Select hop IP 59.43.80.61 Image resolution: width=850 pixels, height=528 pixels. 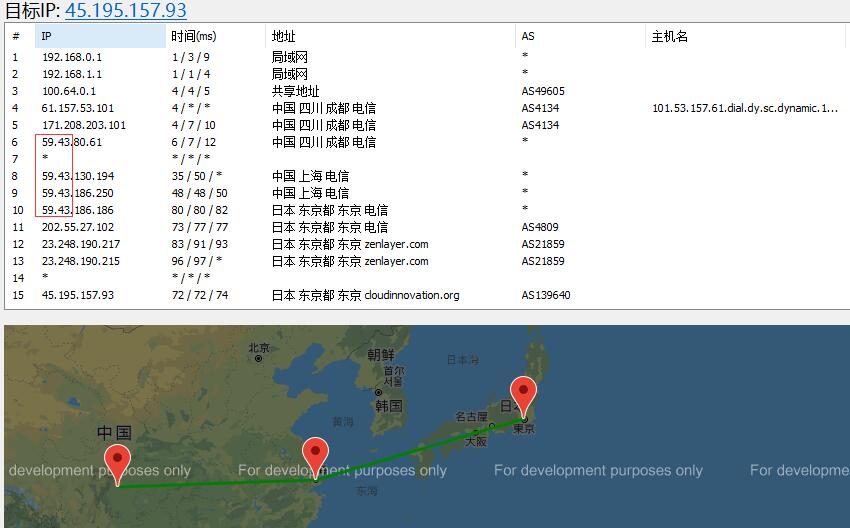pyautogui.click(x=72, y=142)
